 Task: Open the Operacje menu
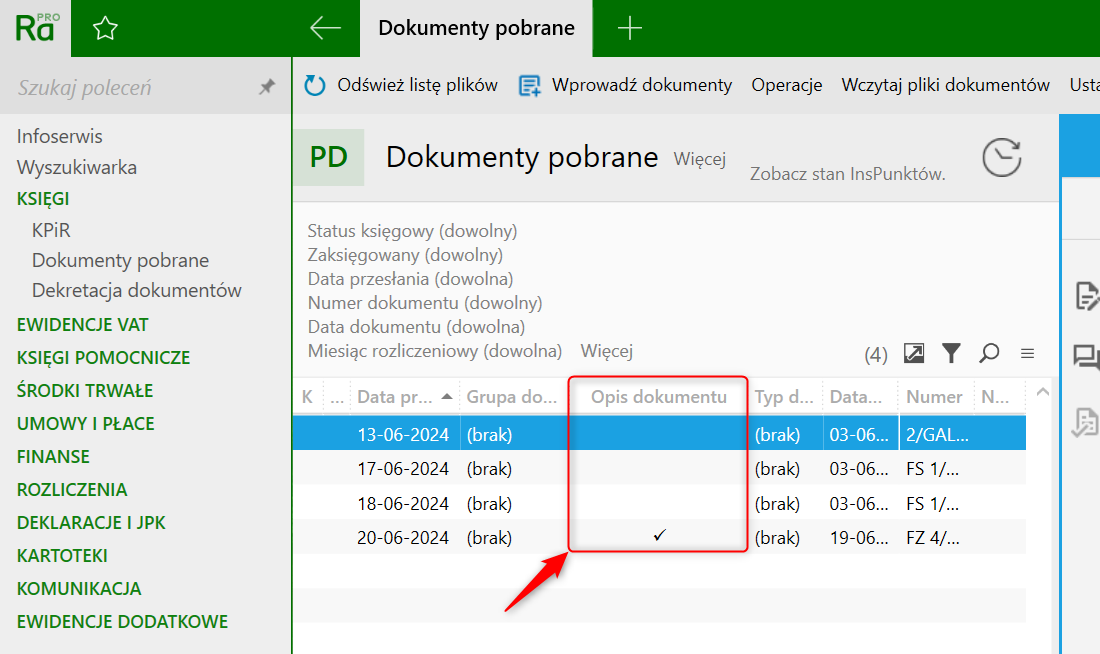[786, 85]
